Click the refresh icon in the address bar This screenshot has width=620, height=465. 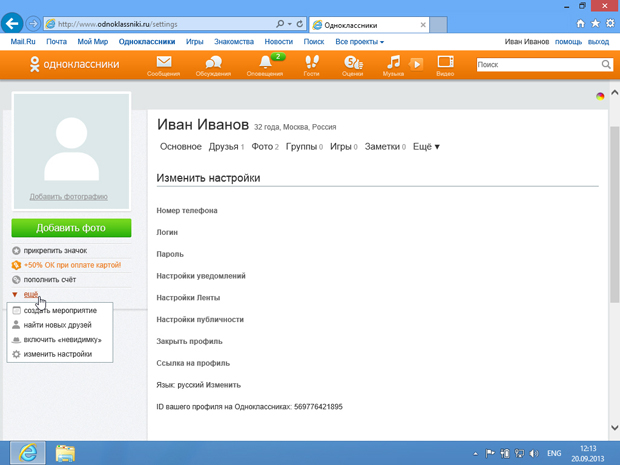[300, 24]
